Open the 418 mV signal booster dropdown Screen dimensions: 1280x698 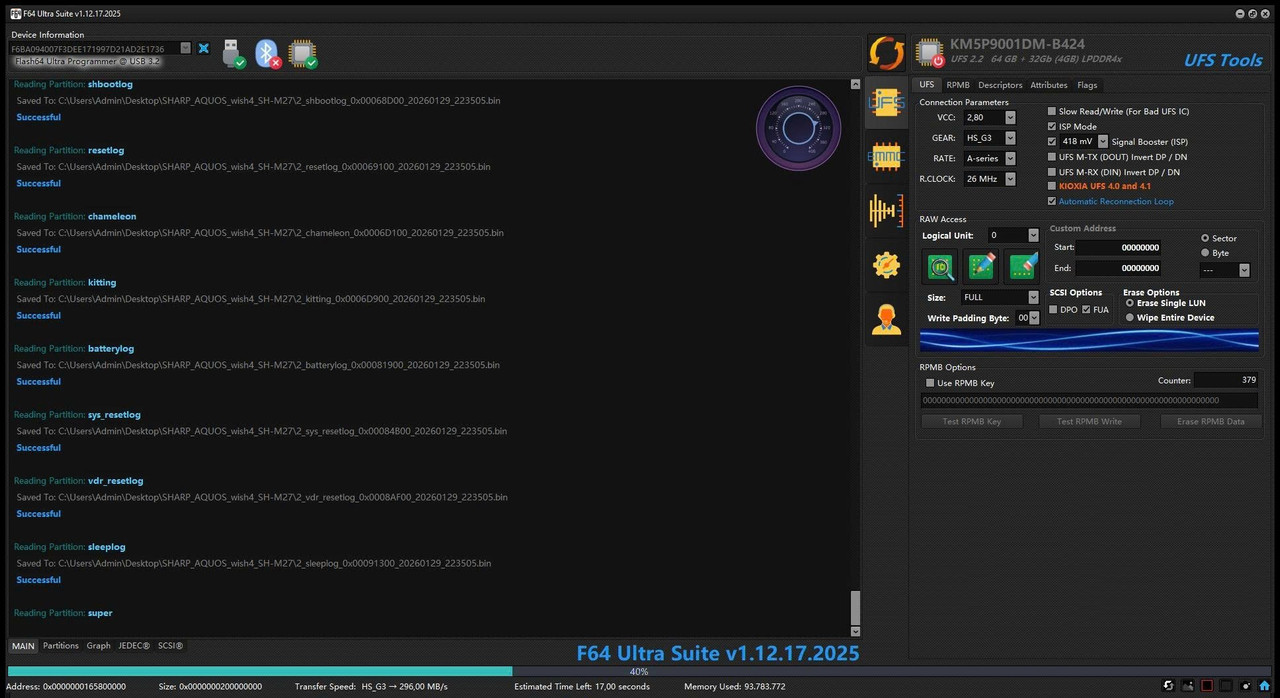pyautogui.click(x=1103, y=142)
